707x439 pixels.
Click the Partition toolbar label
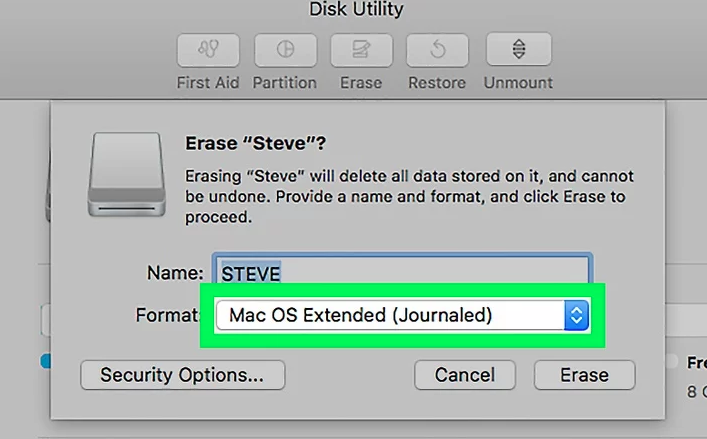tap(285, 83)
